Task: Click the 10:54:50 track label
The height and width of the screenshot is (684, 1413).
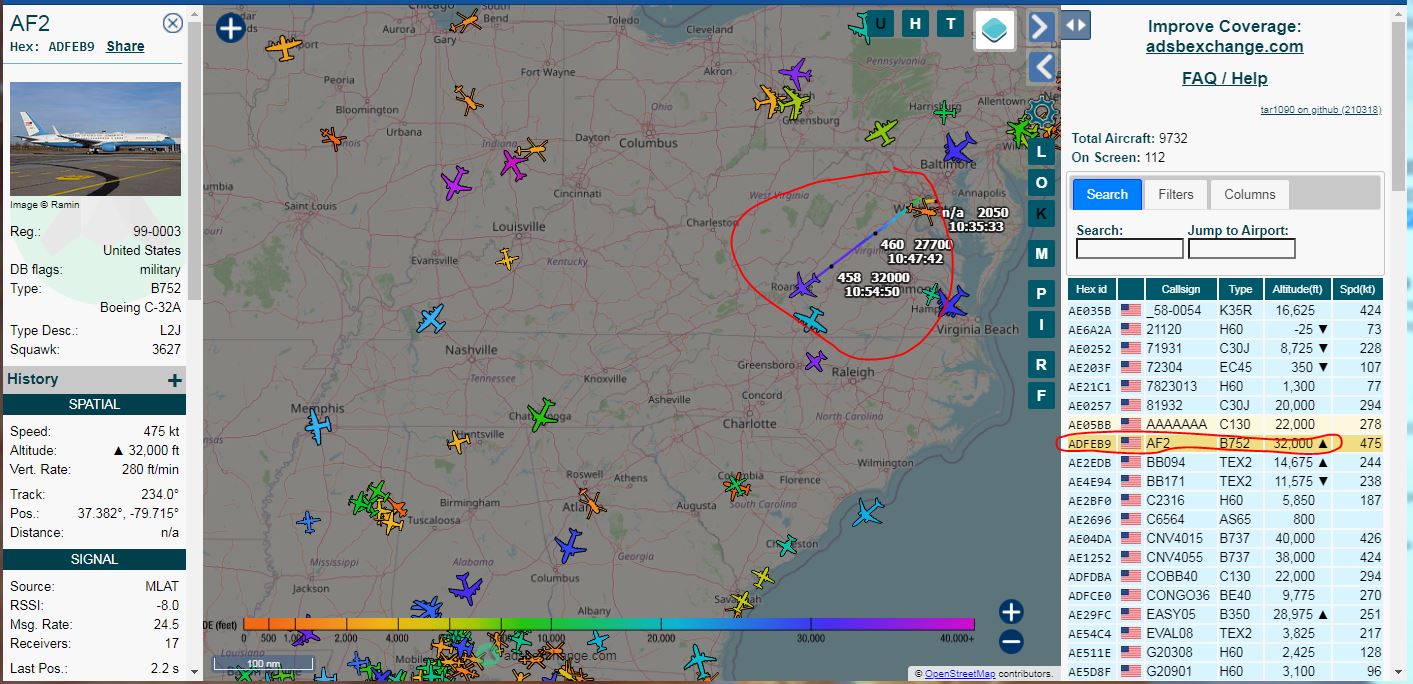Action: [x=872, y=292]
